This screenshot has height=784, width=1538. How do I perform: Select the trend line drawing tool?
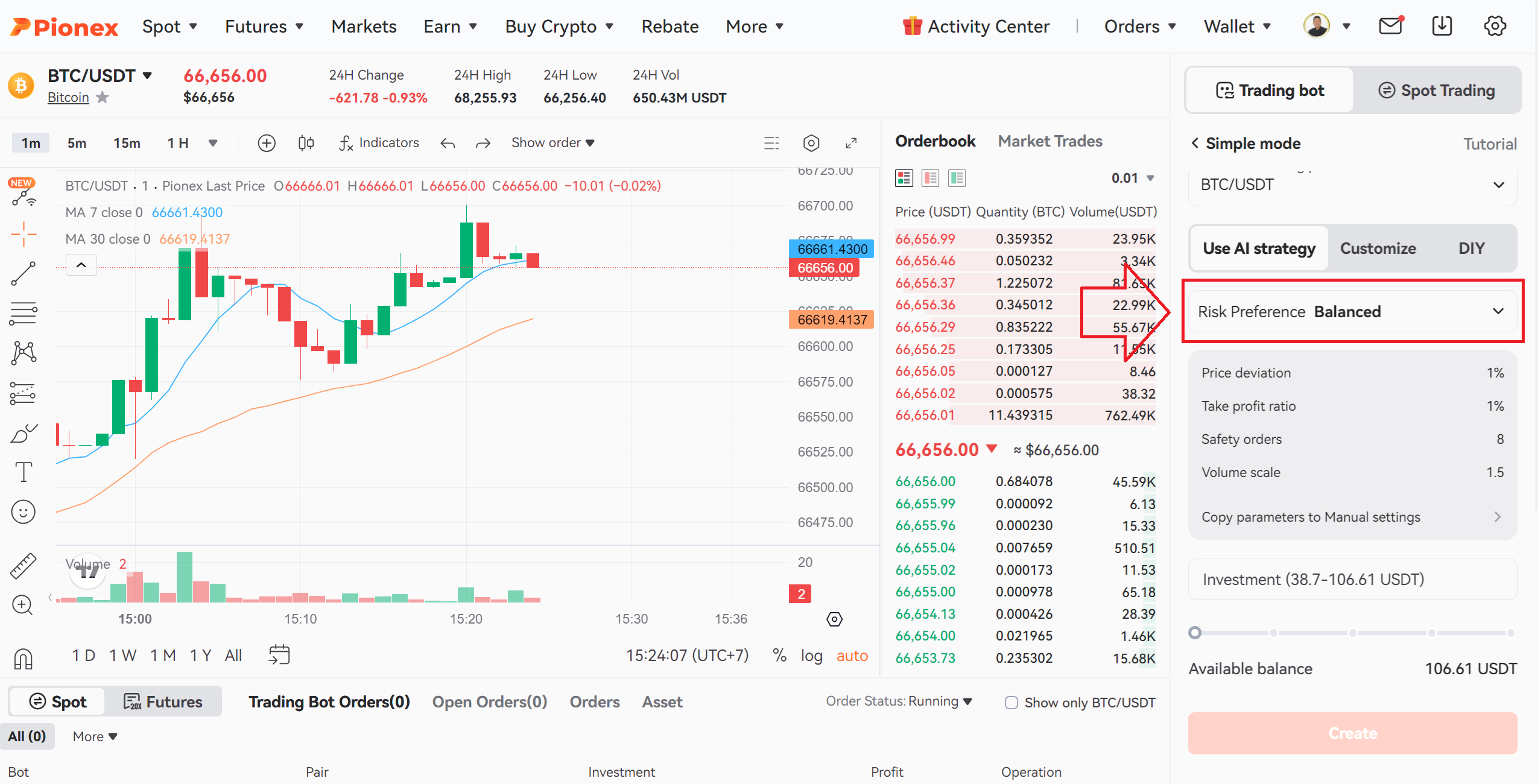(x=24, y=274)
